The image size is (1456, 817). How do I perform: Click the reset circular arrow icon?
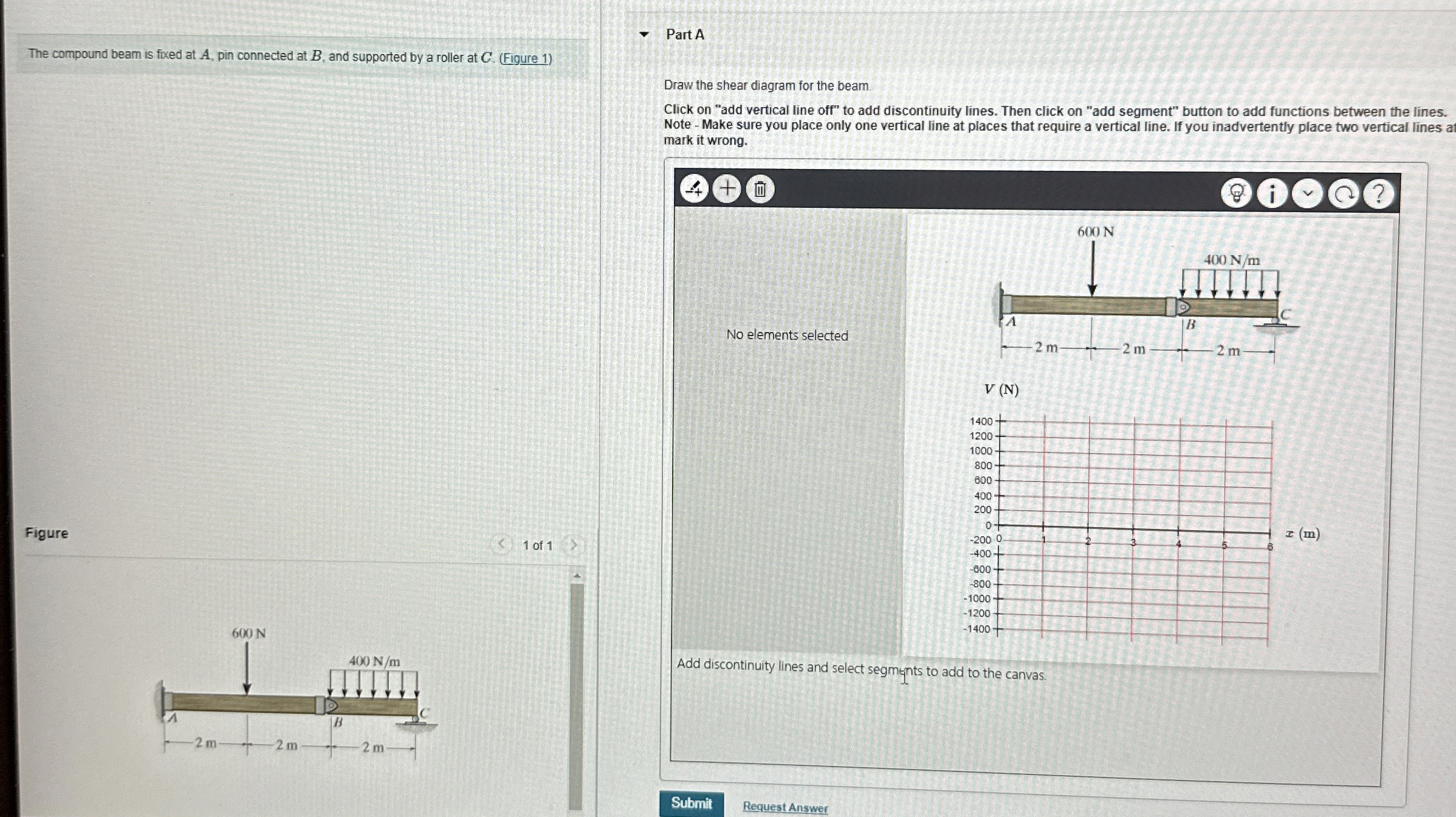[1344, 195]
